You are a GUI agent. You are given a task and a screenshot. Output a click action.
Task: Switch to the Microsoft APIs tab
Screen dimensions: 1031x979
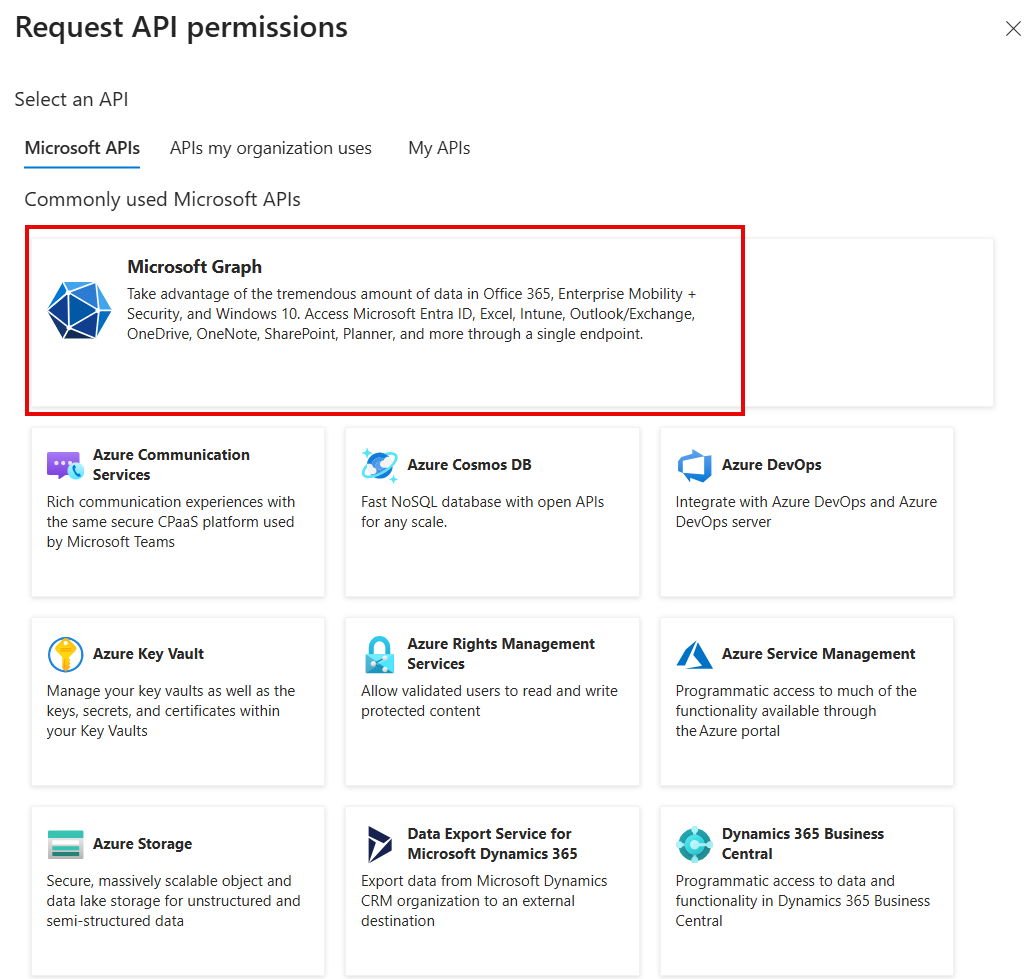81,147
